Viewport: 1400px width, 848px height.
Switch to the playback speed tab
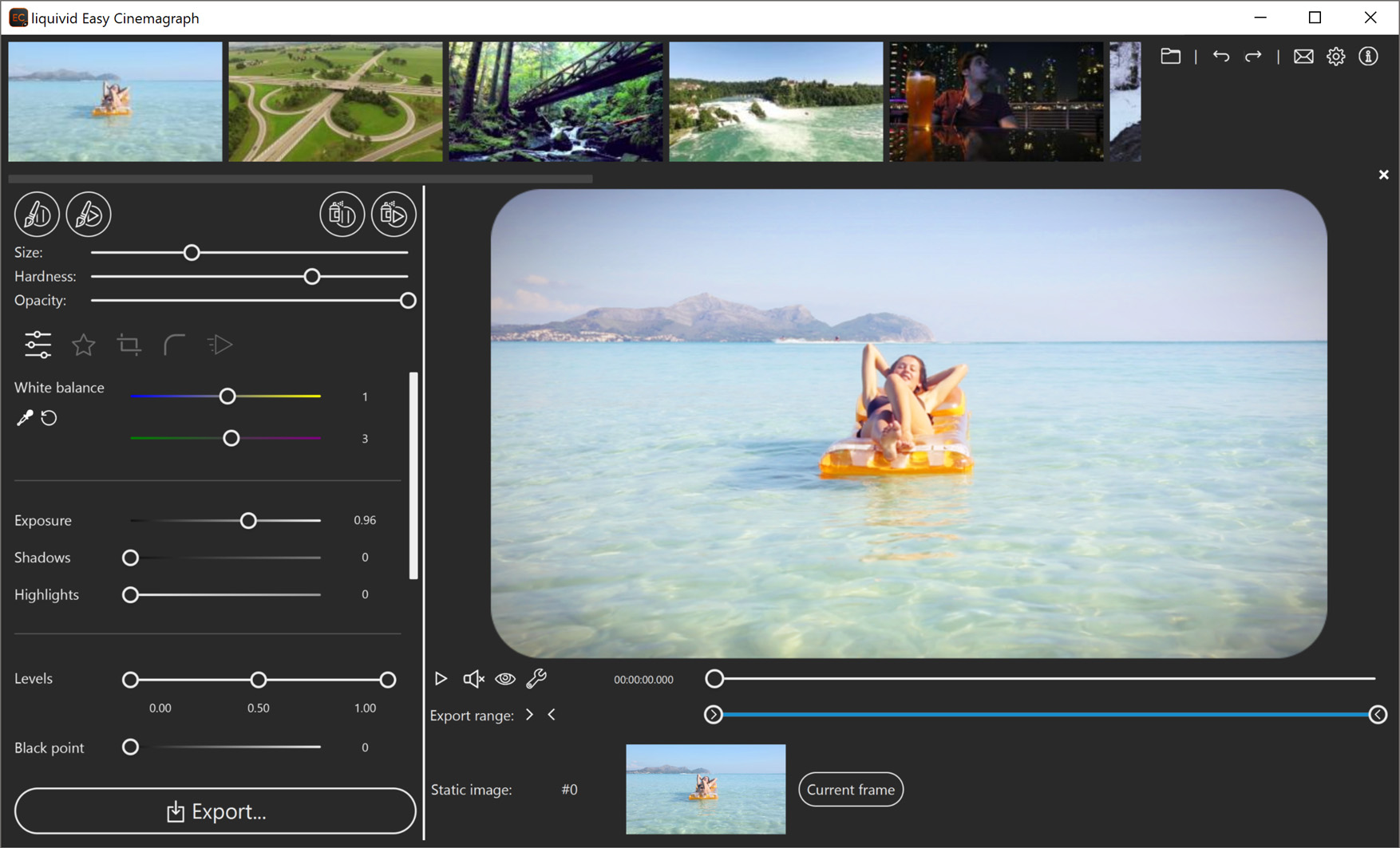[x=219, y=345]
